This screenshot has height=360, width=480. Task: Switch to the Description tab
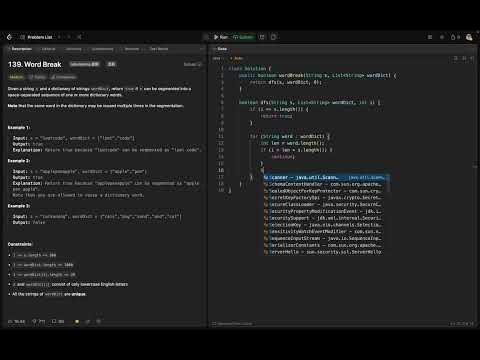coord(20,49)
